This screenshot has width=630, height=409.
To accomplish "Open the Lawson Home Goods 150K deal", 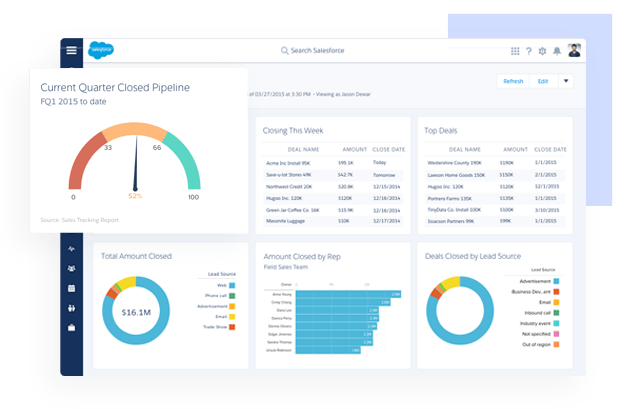I will [x=456, y=175].
